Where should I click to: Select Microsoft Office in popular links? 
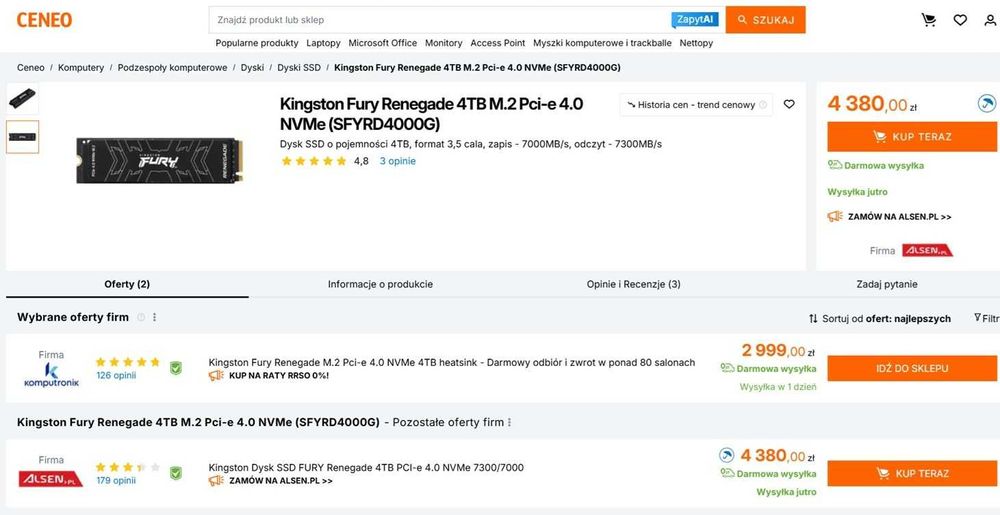(383, 43)
